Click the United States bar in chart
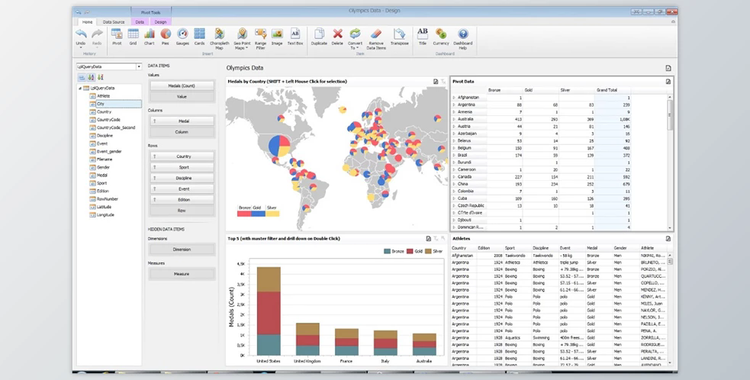This screenshot has height=380, width=750. (268, 311)
